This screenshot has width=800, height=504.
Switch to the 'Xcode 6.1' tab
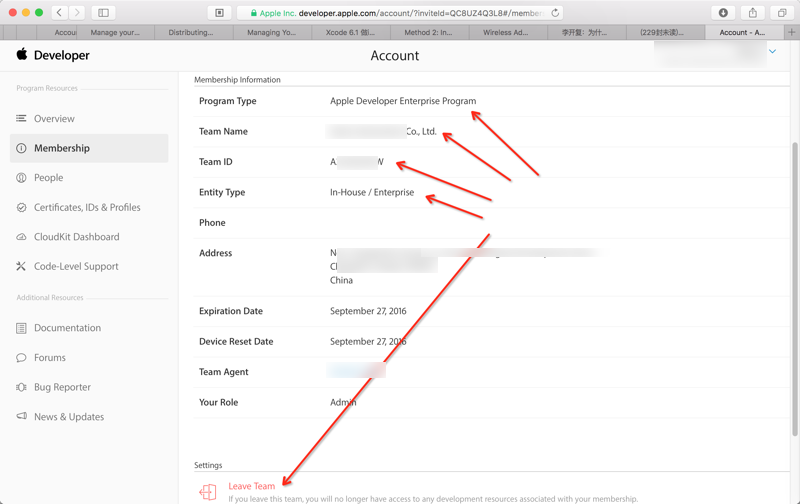click(x=351, y=32)
